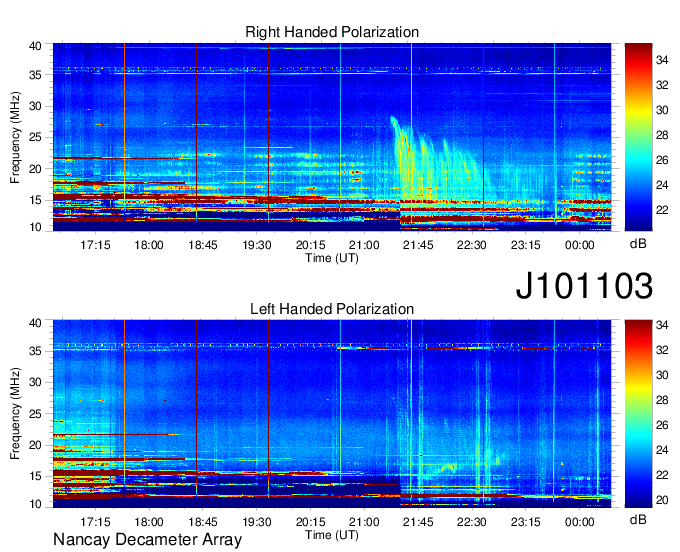Click the left-handed plot's color scale bar
This screenshot has width=680, height=552.
click(x=638, y=414)
